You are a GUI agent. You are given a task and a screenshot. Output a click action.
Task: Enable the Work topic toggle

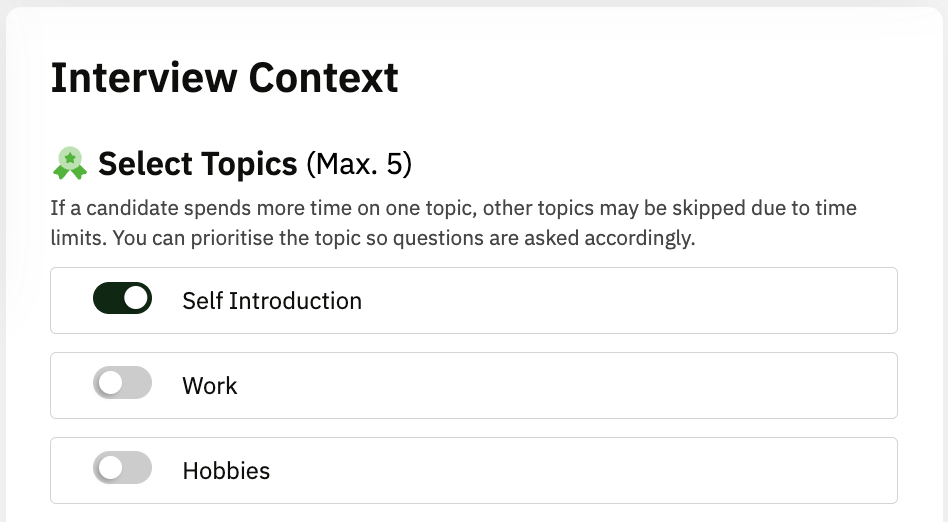(x=122, y=384)
